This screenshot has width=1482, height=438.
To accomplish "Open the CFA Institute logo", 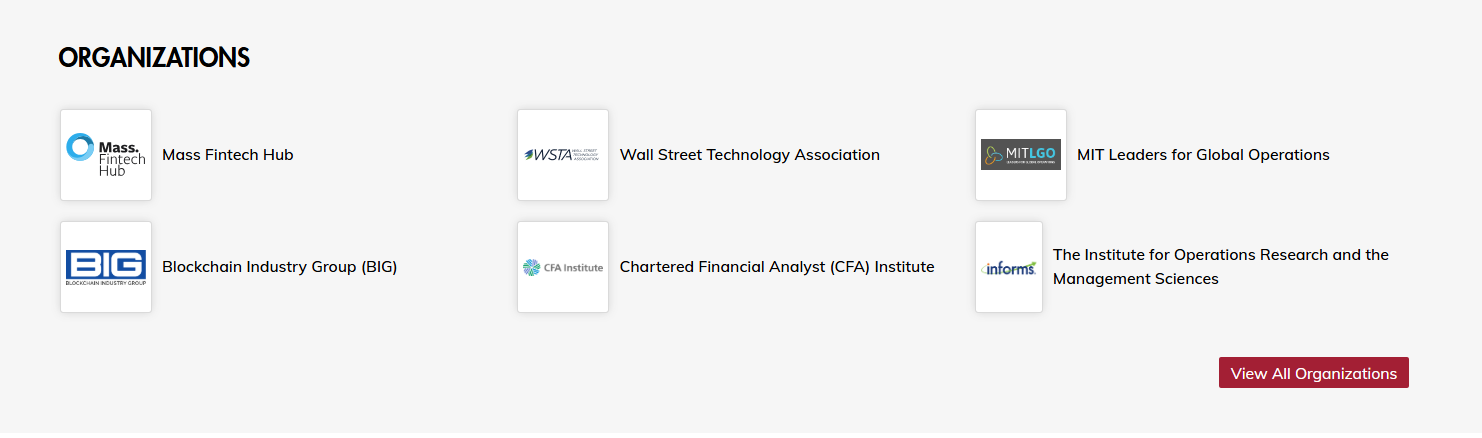I will (563, 267).
